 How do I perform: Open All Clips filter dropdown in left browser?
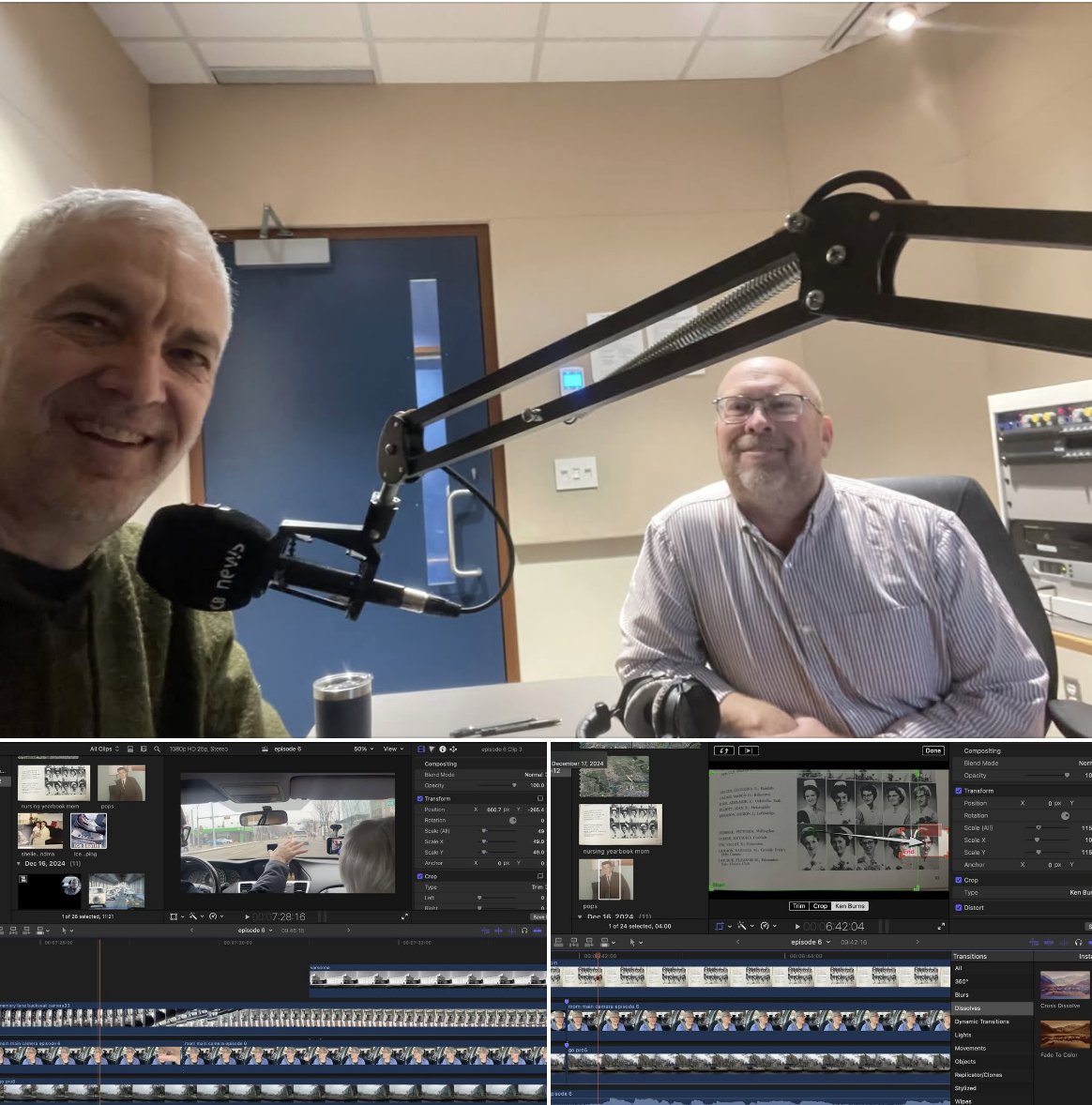tap(104, 749)
